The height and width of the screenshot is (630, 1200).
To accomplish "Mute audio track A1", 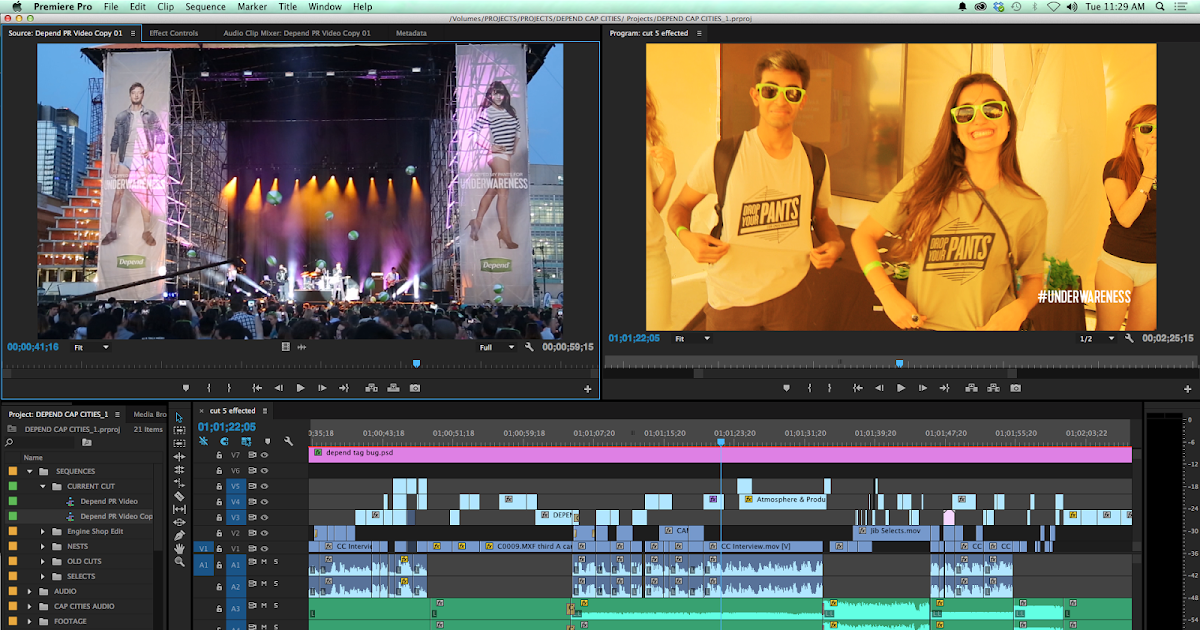I will point(264,562).
